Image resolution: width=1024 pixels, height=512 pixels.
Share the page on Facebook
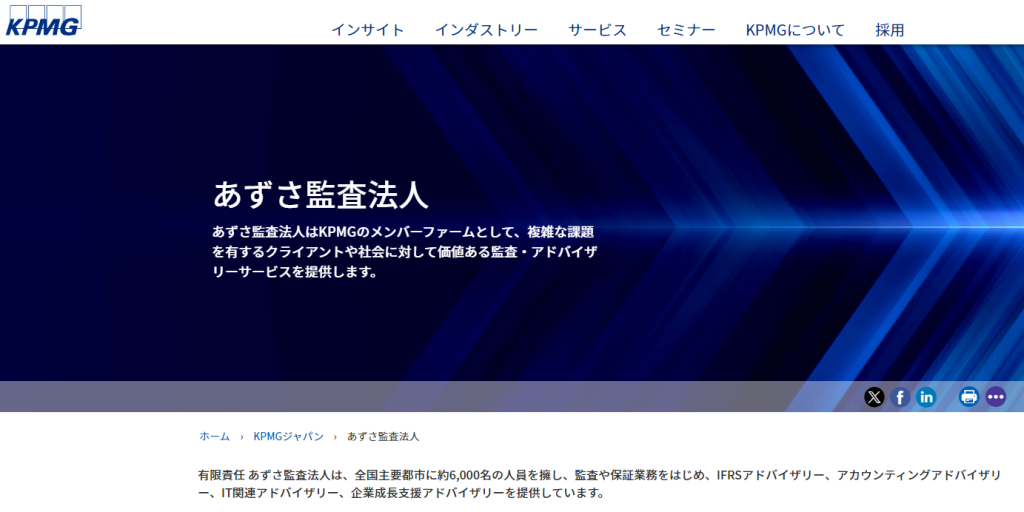[900, 397]
